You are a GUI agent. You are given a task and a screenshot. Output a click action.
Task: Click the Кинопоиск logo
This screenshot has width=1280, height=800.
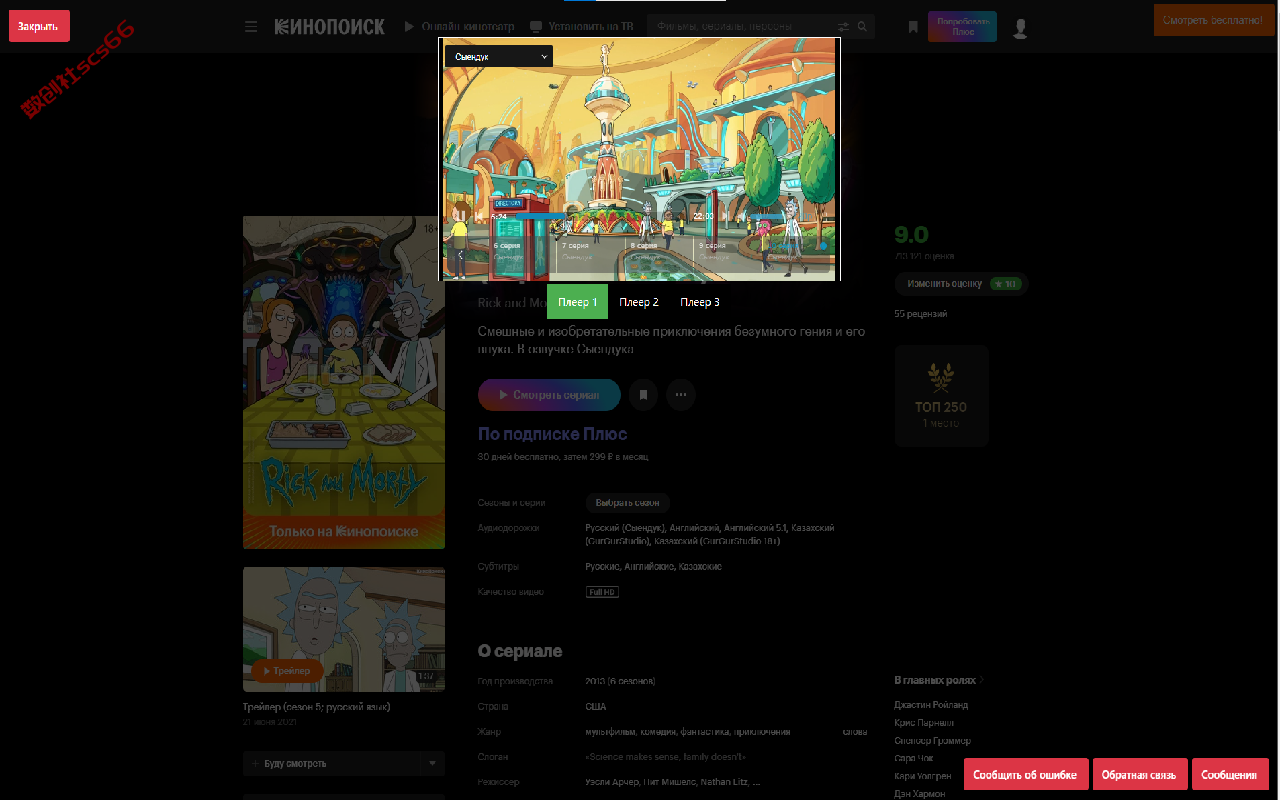(329, 27)
